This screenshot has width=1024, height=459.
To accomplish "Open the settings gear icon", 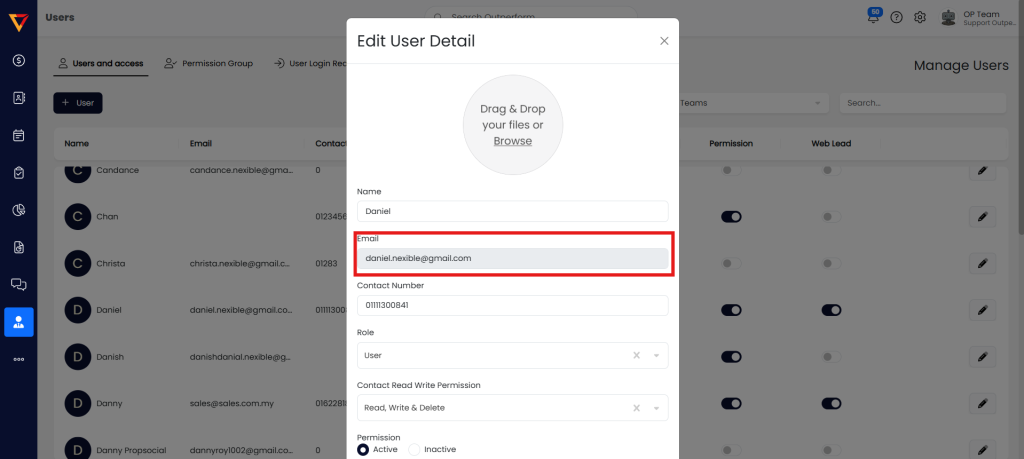I will 920,18.
